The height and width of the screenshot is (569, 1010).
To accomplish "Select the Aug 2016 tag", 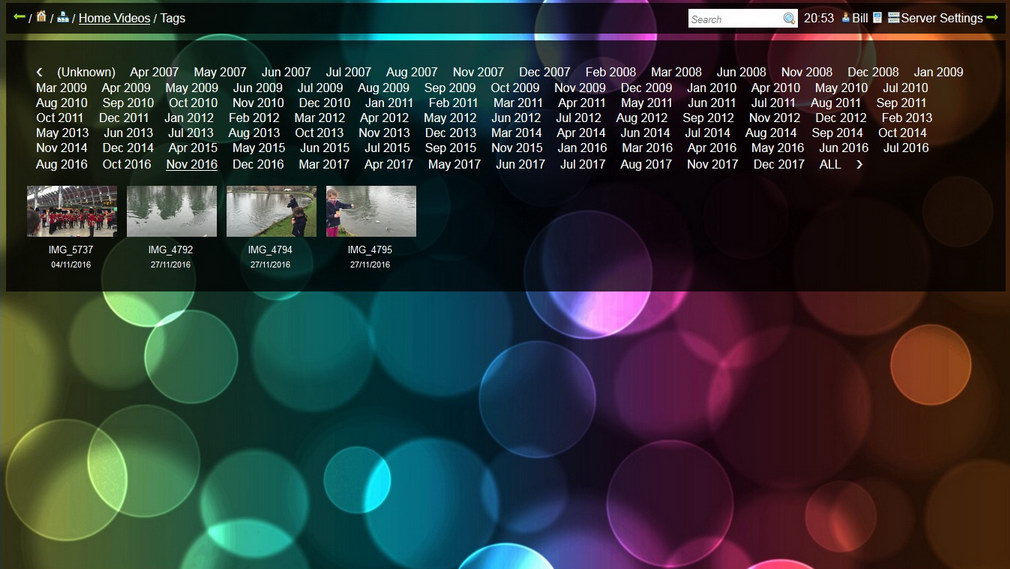I will pos(61,164).
